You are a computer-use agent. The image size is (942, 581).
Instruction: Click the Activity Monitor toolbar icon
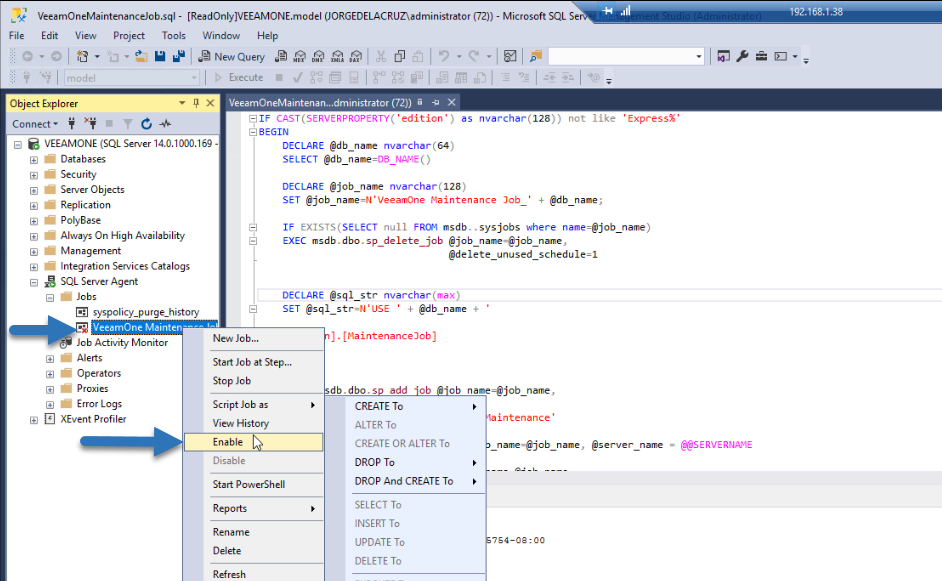pos(510,56)
